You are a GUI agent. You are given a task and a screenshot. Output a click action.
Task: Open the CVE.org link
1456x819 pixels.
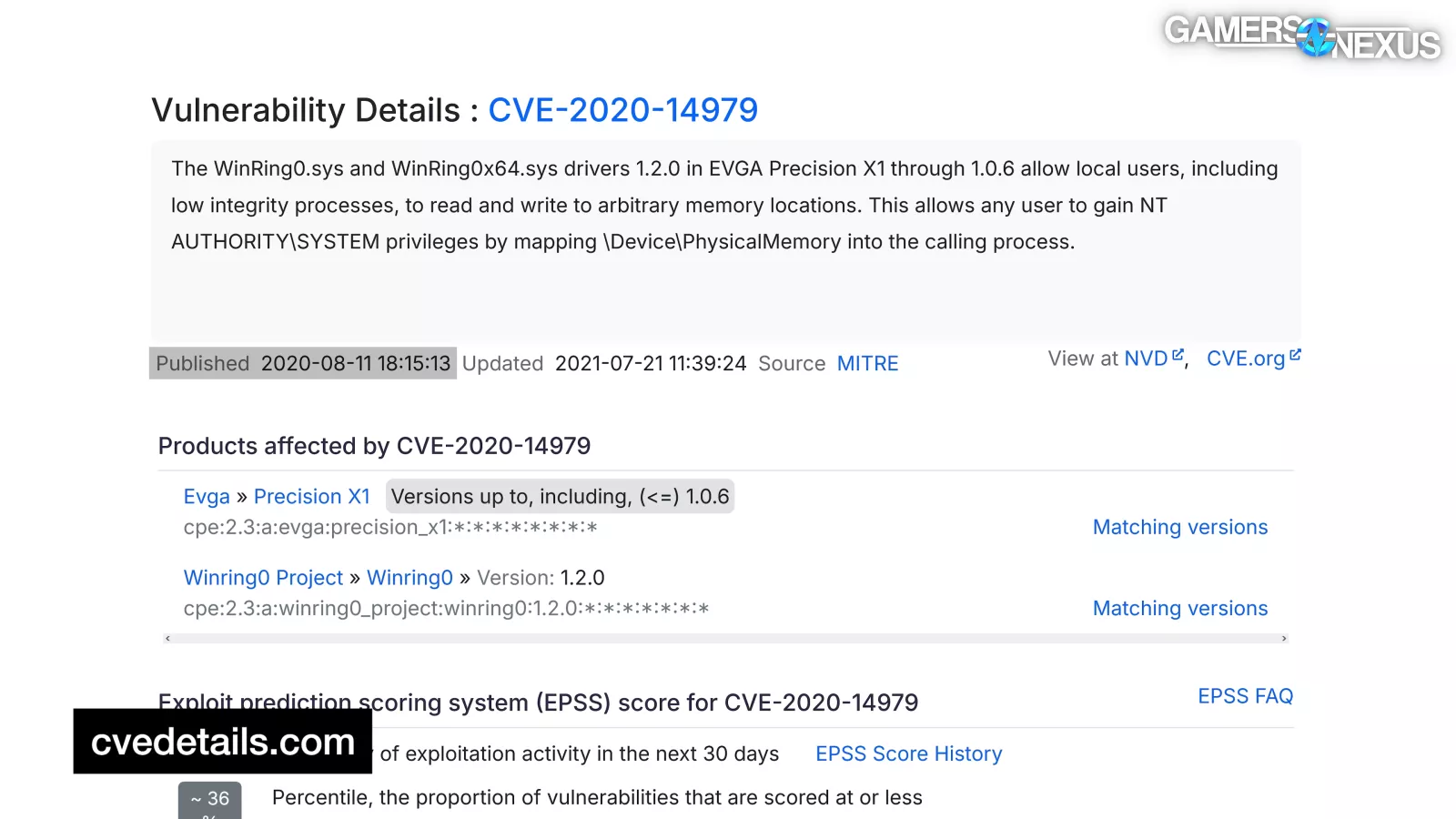[1245, 359]
